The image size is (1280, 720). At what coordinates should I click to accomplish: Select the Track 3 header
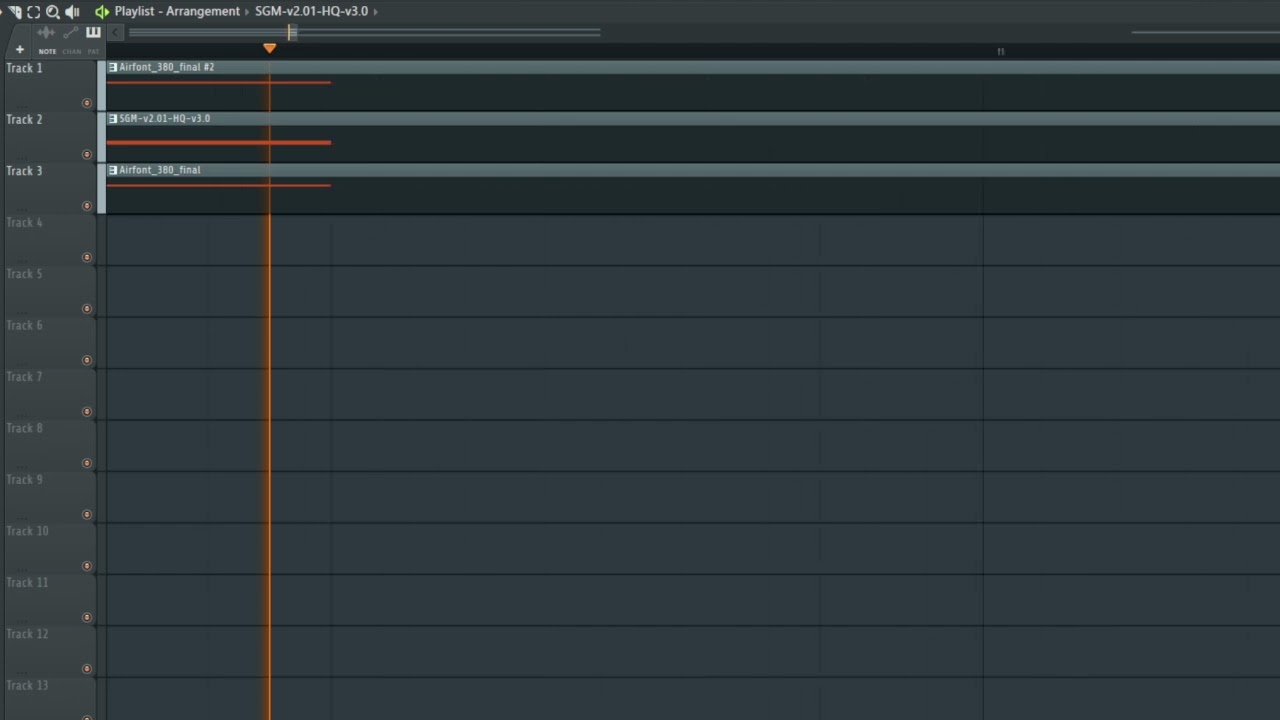tap(50, 188)
